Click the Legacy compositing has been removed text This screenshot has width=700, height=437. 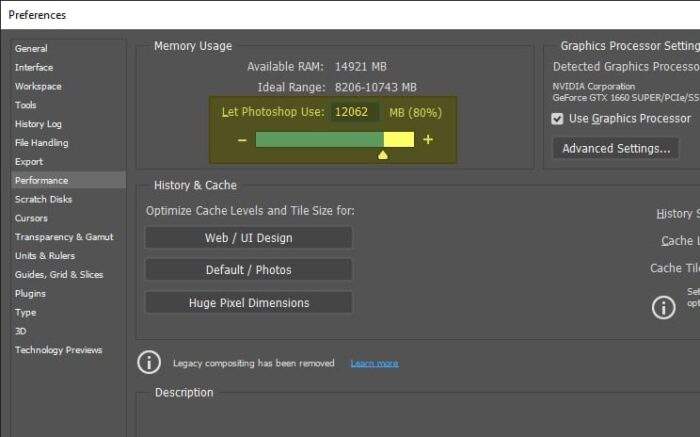(254, 363)
